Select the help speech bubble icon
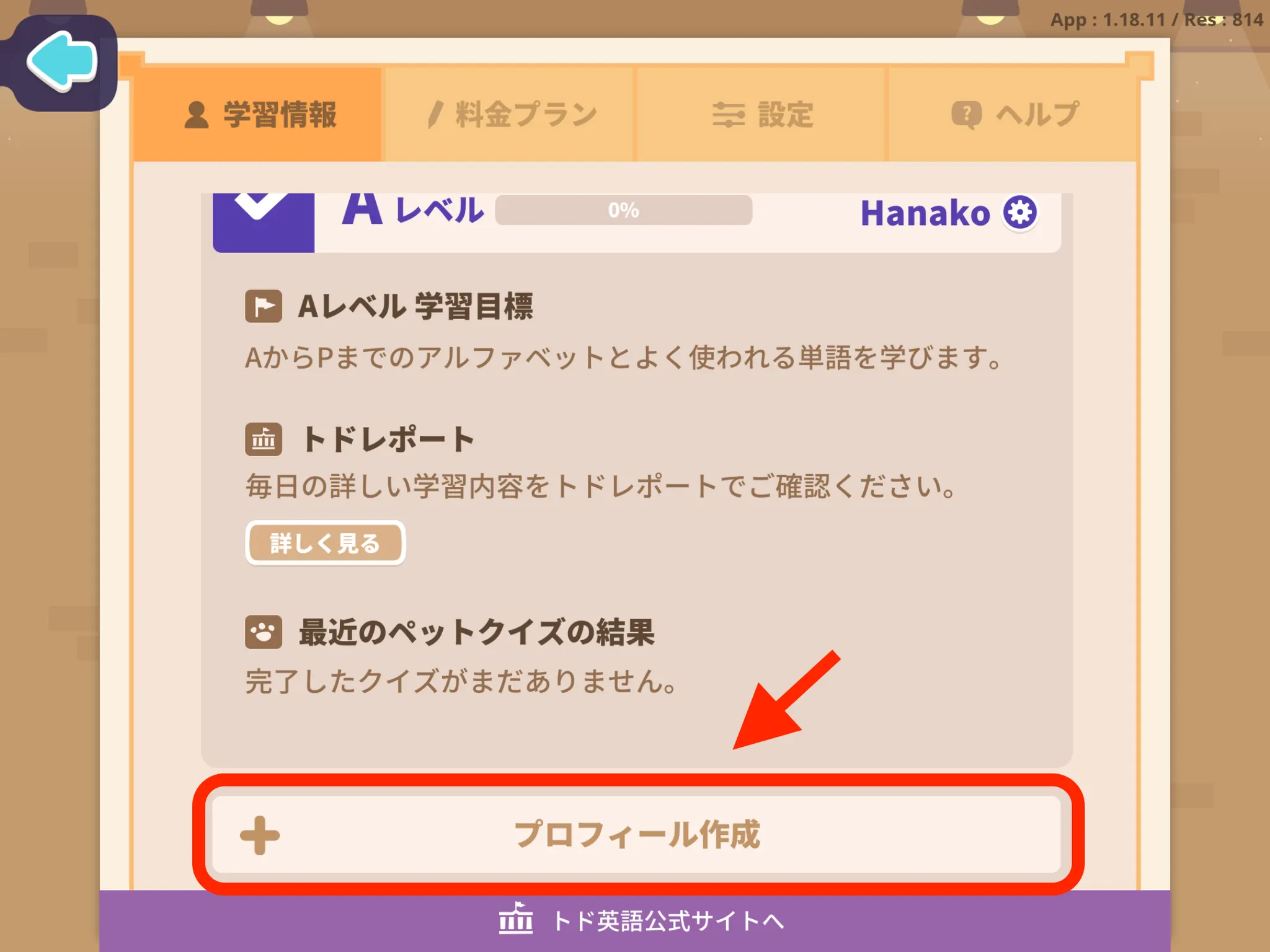The width and height of the screenshot is (1270, 952). click(966, 115)
